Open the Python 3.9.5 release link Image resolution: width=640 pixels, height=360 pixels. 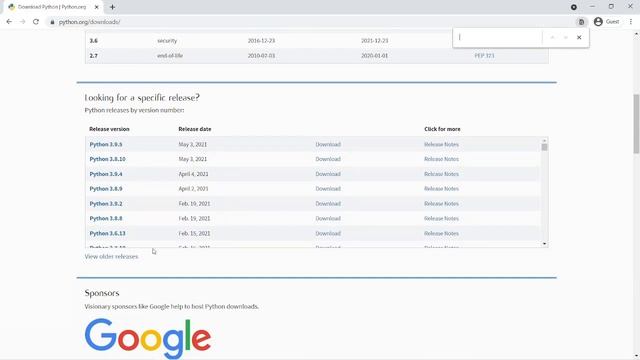pos(106,144)
